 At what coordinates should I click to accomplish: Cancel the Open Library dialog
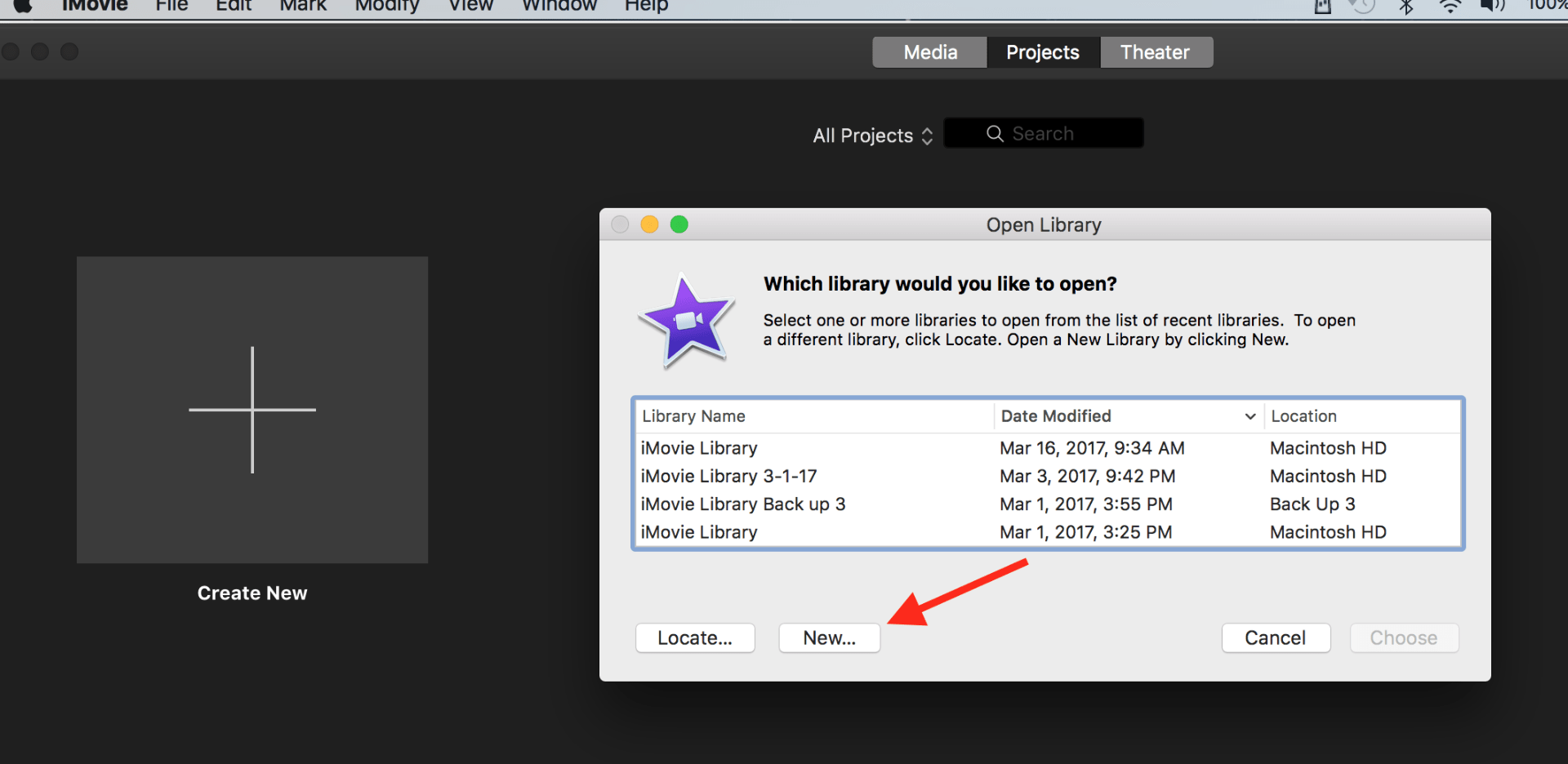(x=1276, y=637)
